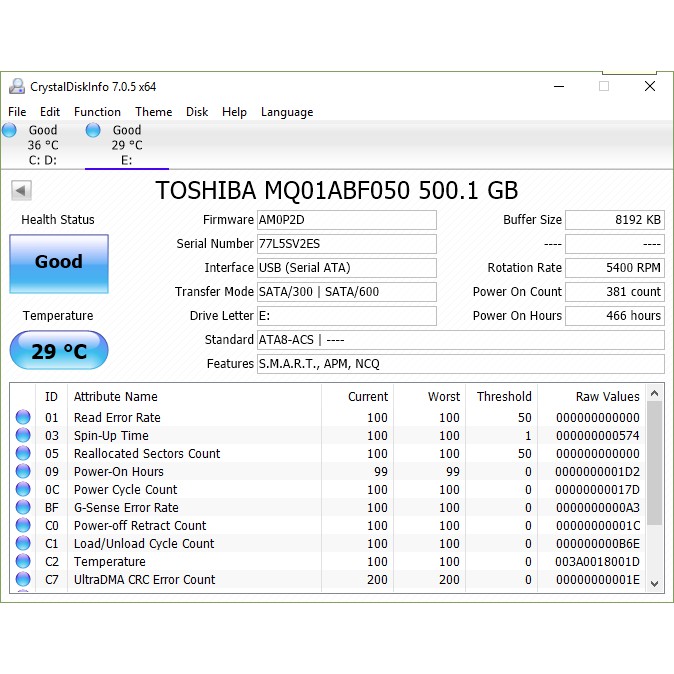Click the Attribute Name column header
Image resolution: width=674 pixels, height=674 pixels.
click(x=116, y=397)
